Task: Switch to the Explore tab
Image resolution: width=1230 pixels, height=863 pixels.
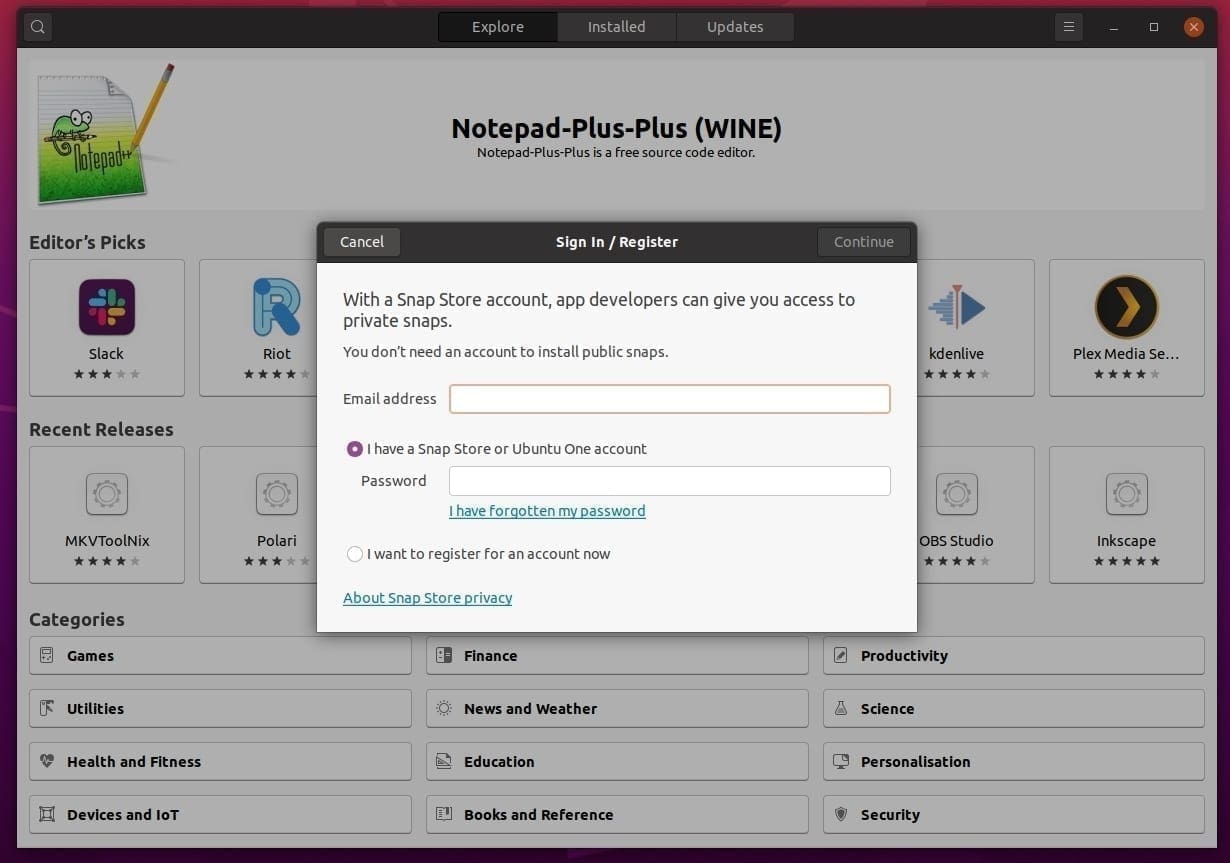Action: pyautogui.click(x=498, y=27)
